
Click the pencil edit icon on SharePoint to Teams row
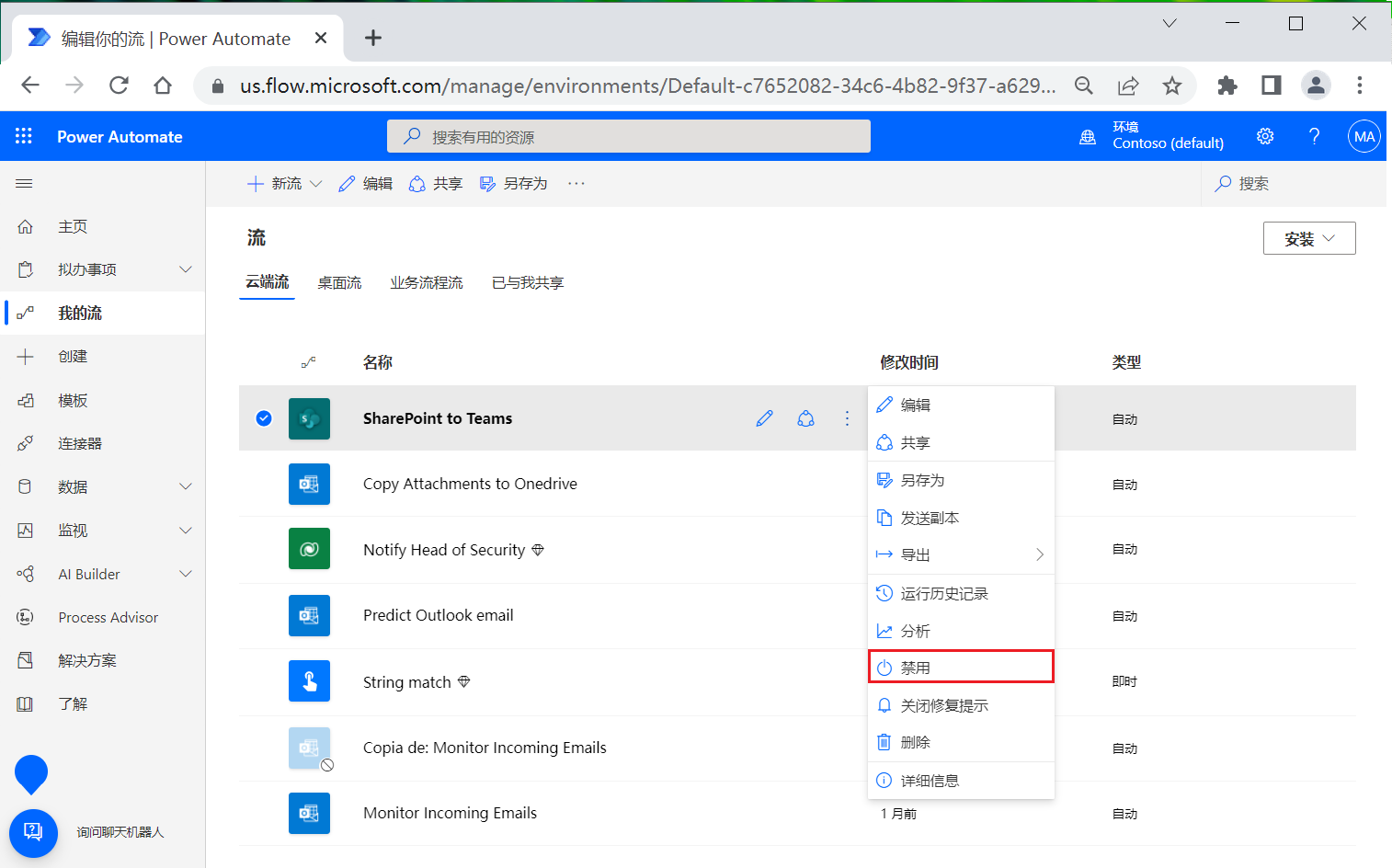764,418
